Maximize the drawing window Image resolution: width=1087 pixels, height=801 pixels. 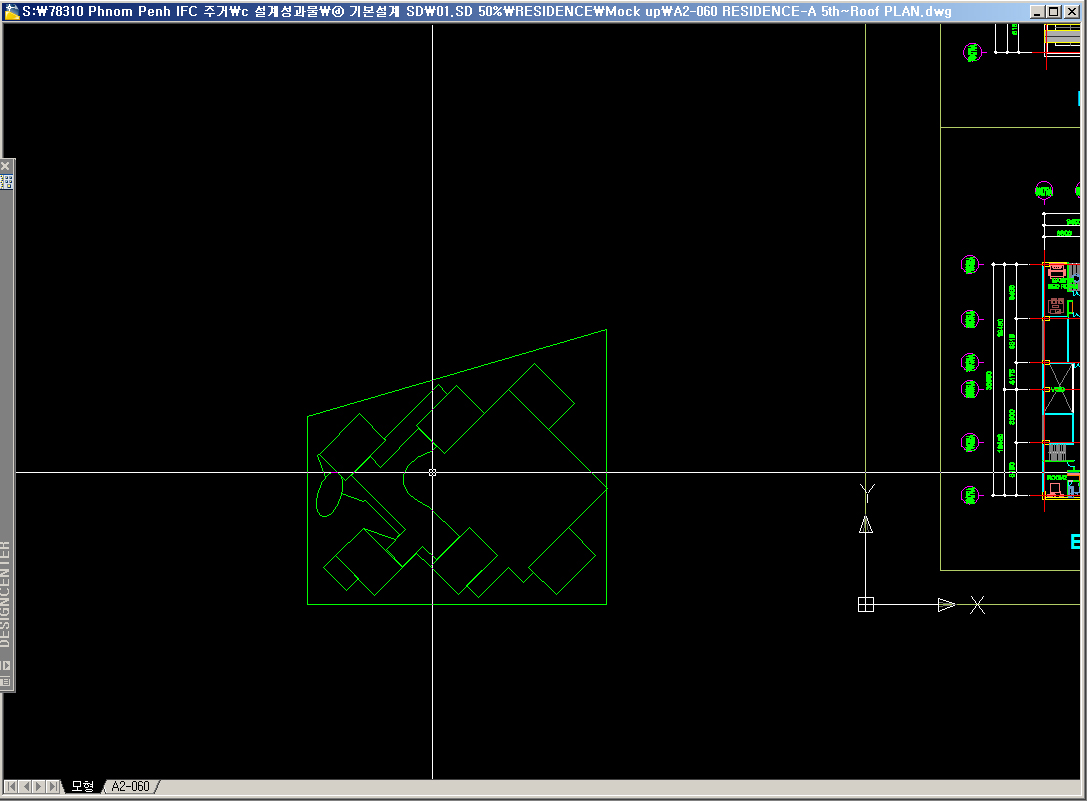[1053, 12]
